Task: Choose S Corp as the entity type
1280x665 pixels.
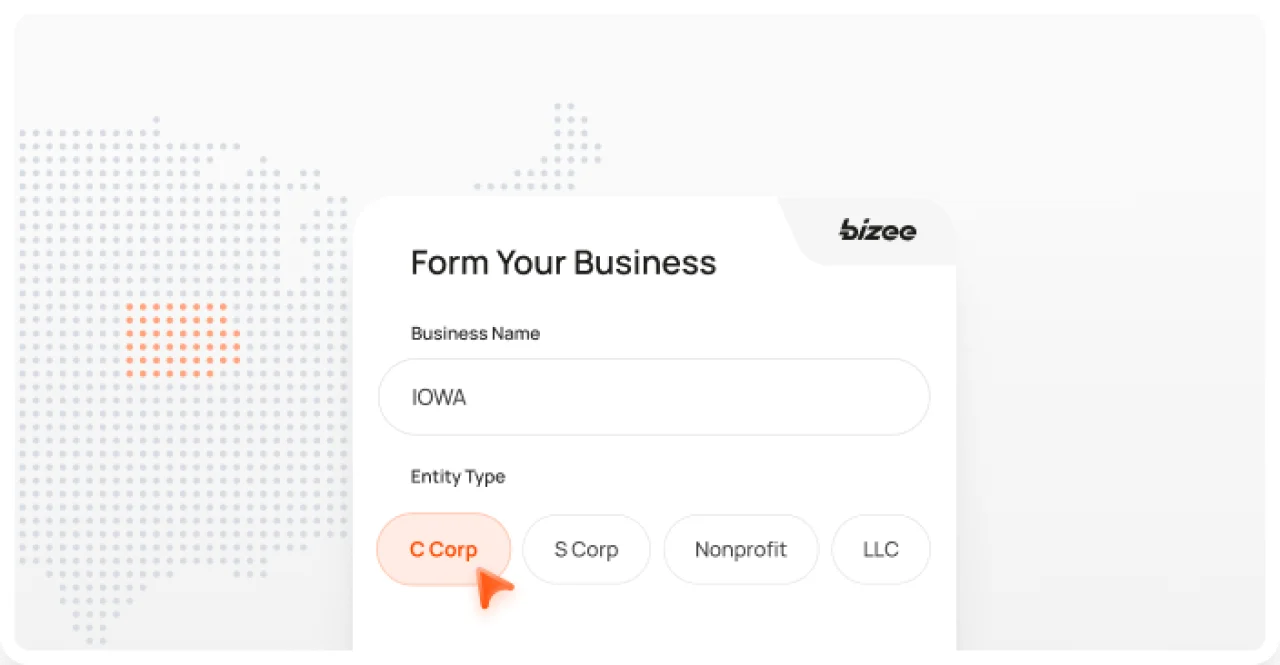Action: click(586, 549)
